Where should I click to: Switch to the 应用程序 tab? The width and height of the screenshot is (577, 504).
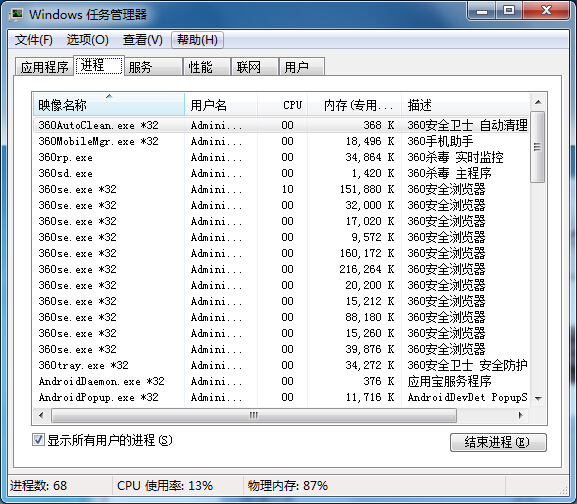[44, 67]
